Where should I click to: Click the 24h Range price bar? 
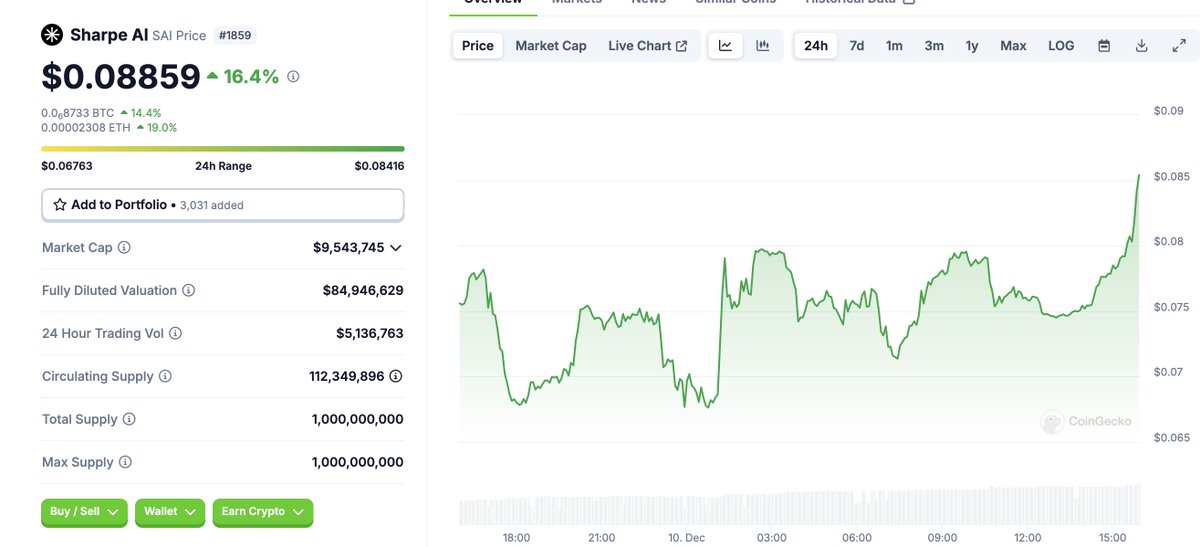click(x=222, y=149)
